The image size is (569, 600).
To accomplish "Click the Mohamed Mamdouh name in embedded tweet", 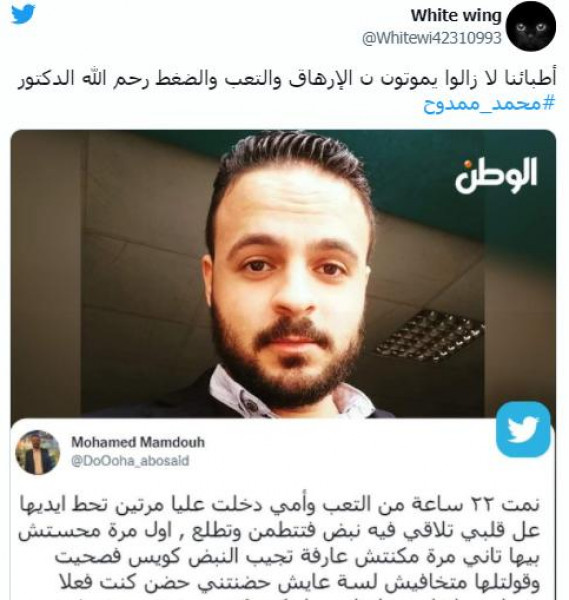I will point(138,442).
